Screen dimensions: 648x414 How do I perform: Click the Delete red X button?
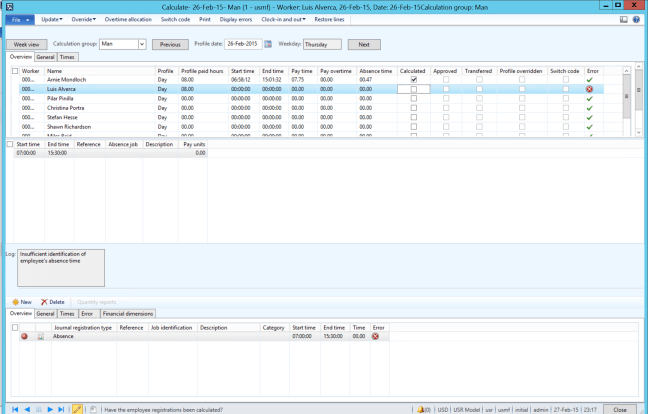point(52,301)
